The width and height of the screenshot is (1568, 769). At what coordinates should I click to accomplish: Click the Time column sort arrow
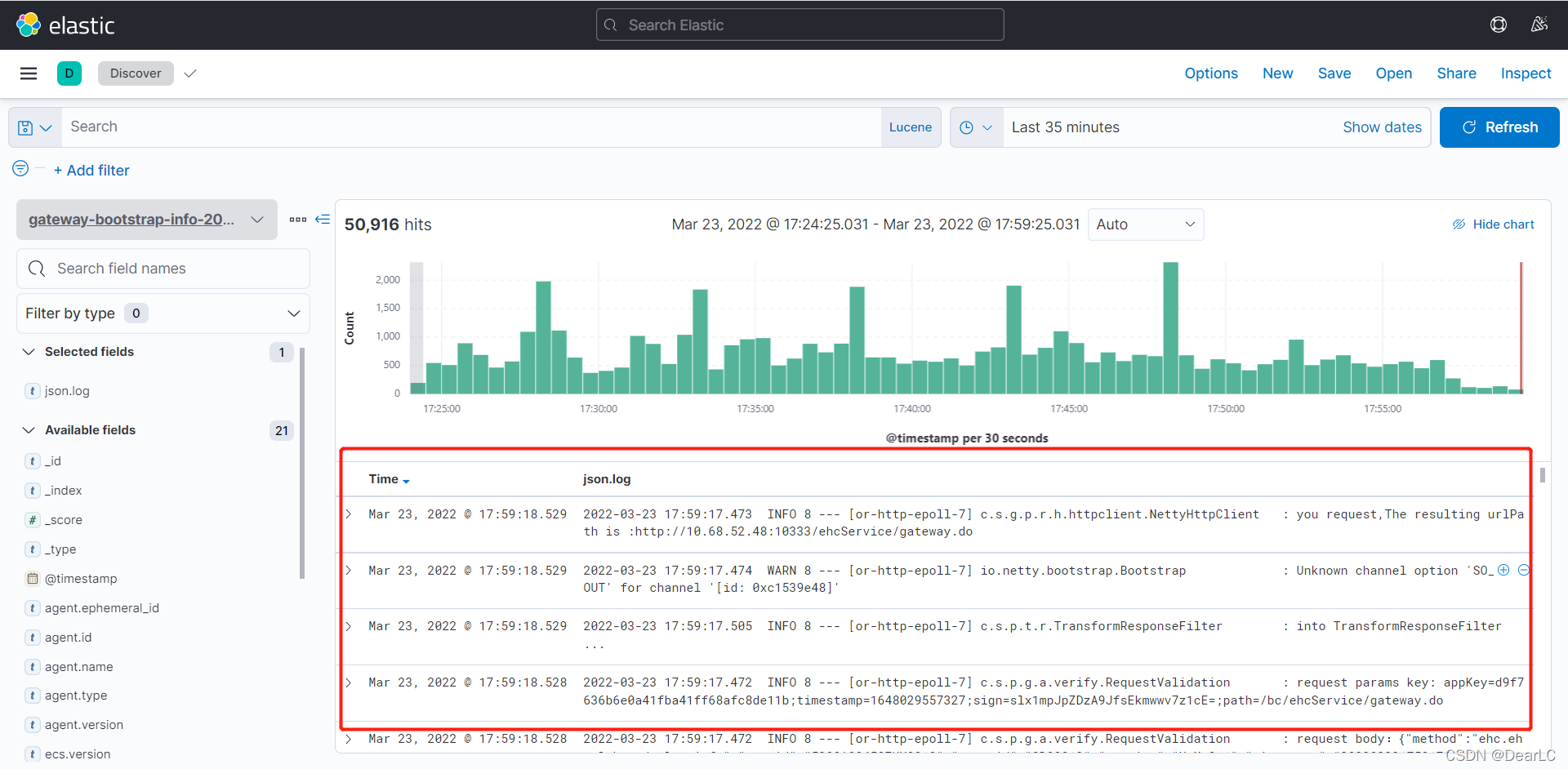(x=407, y=481)
